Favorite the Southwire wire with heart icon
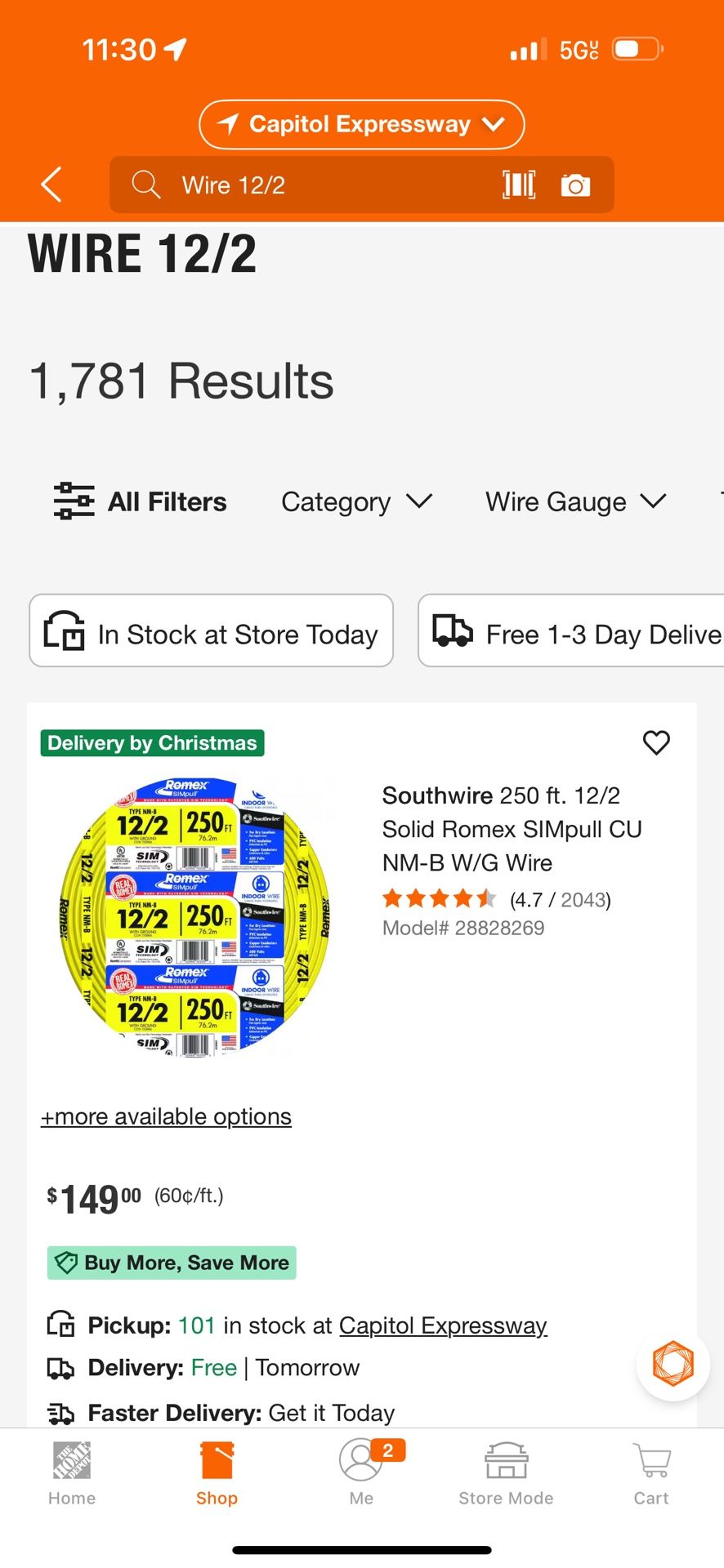 click(x=656, y=742)
